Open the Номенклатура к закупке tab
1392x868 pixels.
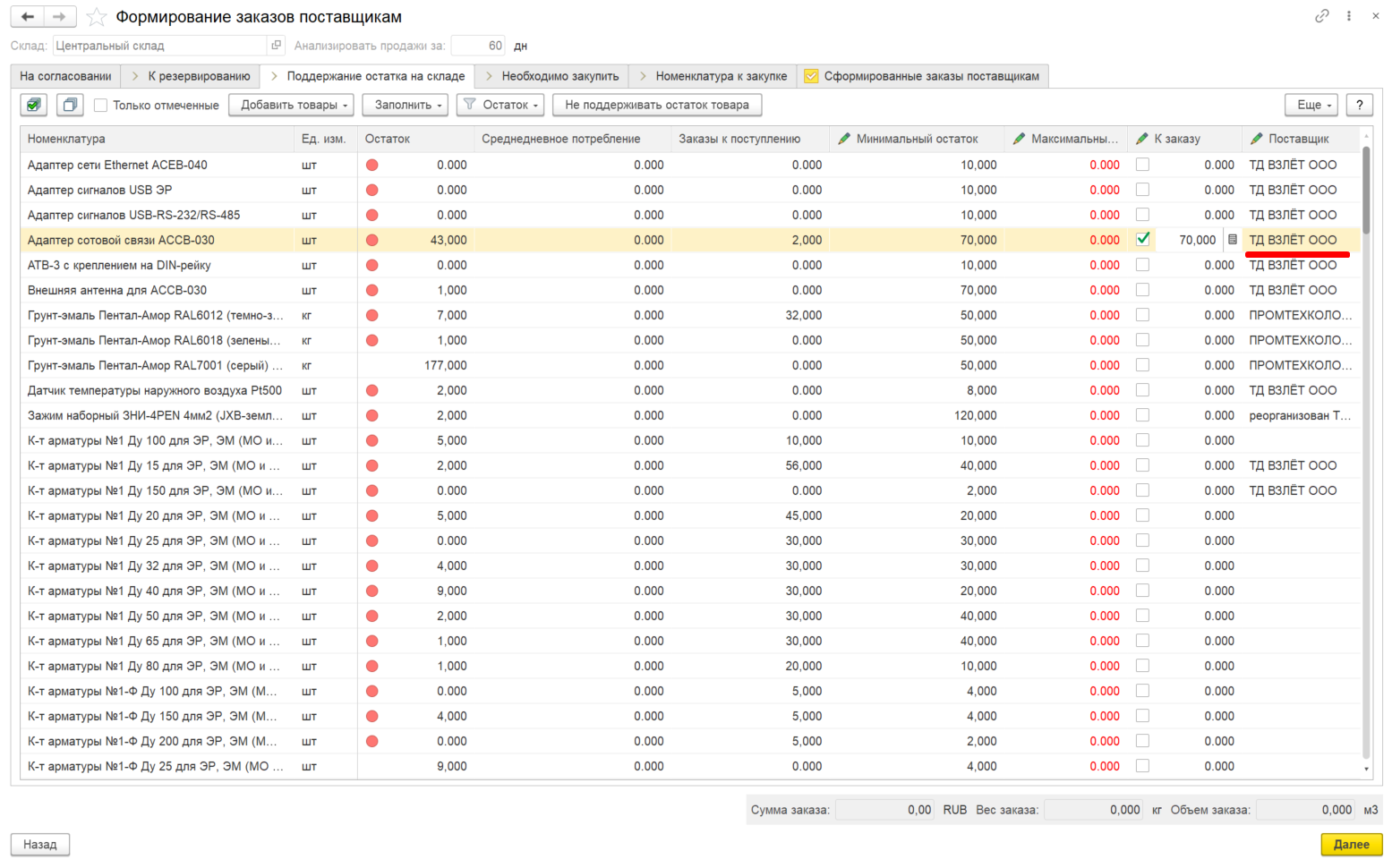pos(713,76)
